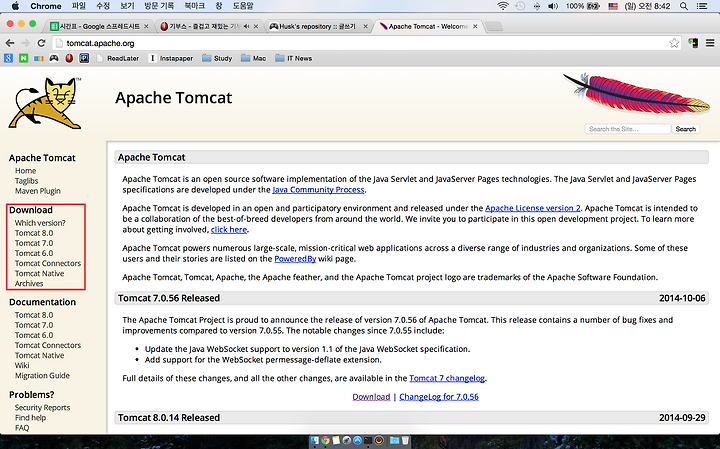Bookmark this page with the star icon
The height and width of the screenshot is (449, 720).
[x=674, y=43]
